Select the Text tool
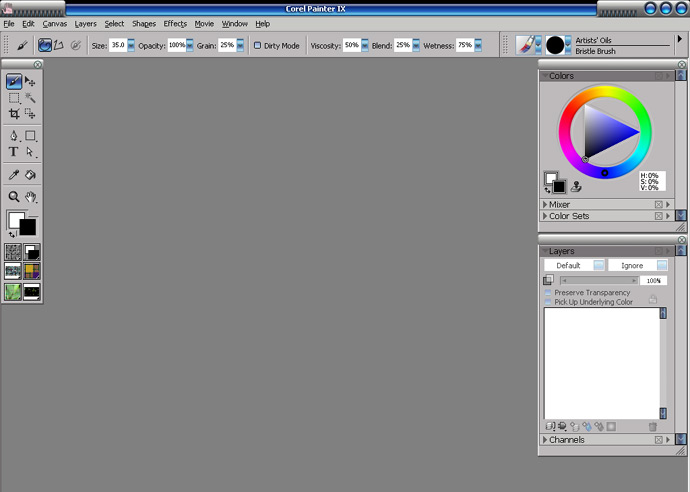690x492 pixels. (x=14, y=152)
